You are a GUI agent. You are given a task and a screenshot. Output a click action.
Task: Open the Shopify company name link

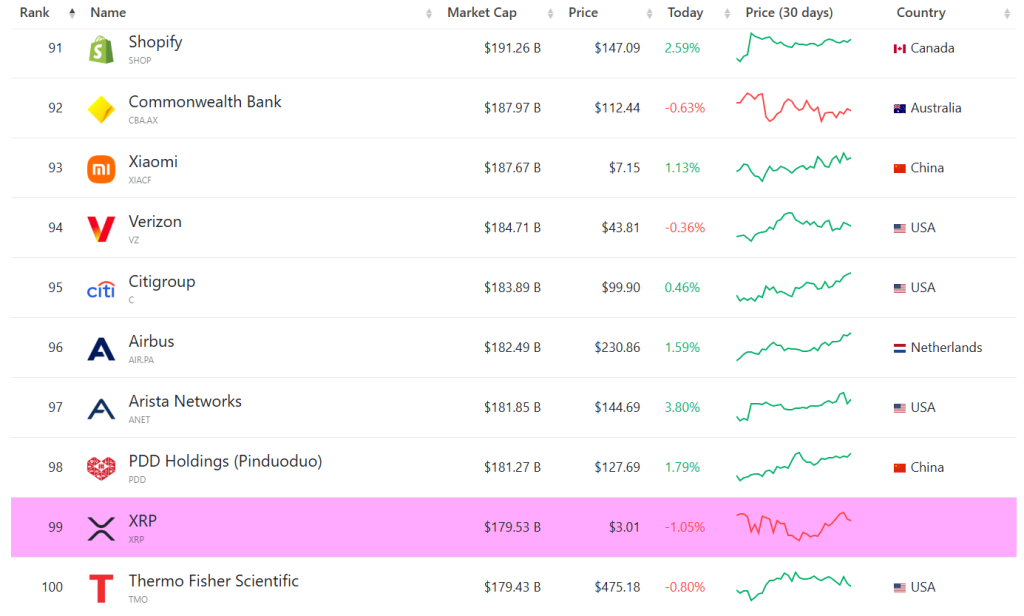tap(155, 43)
